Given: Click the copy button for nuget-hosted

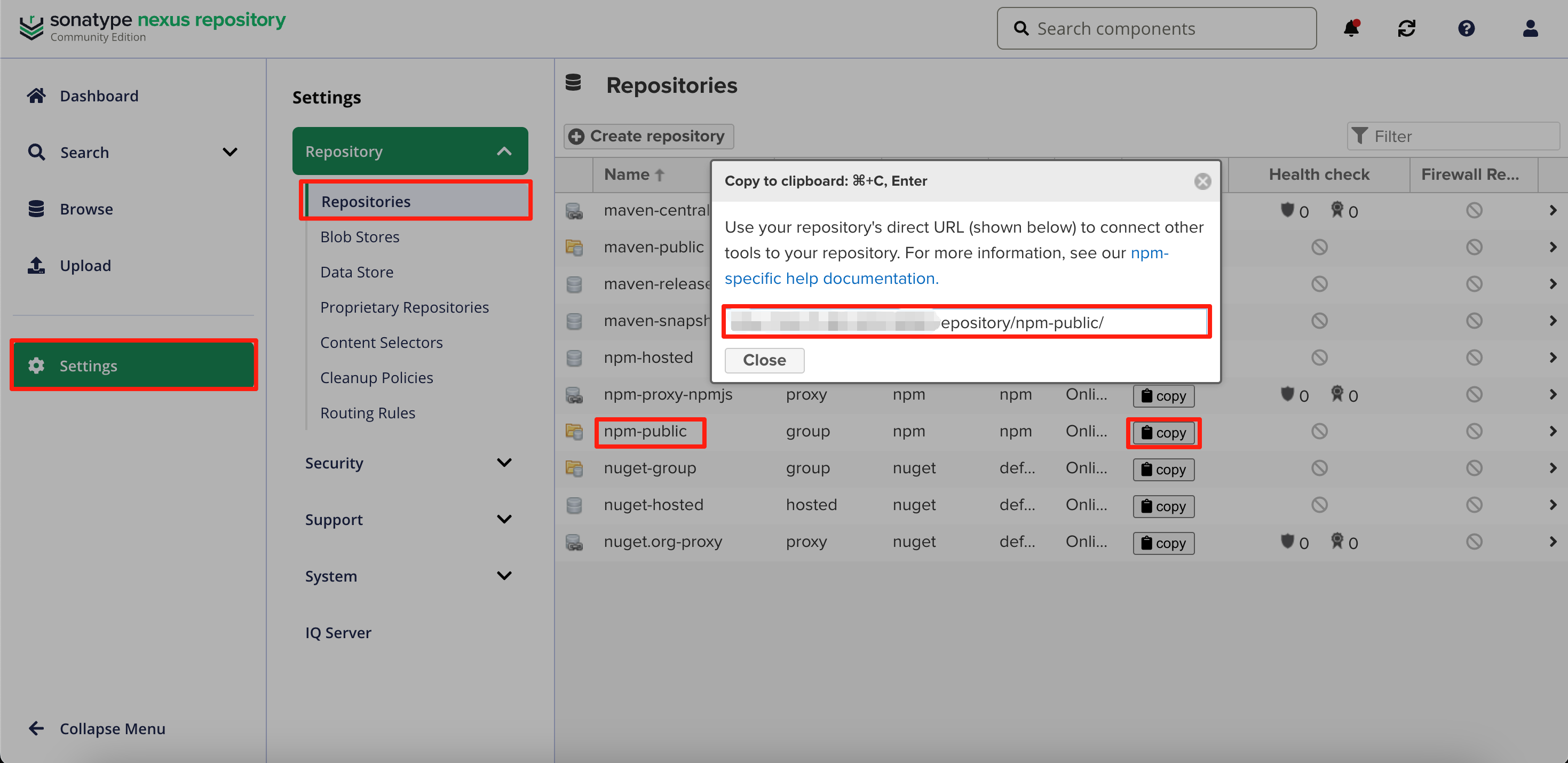Looking at the screenshot, I should pos(1163,506).
